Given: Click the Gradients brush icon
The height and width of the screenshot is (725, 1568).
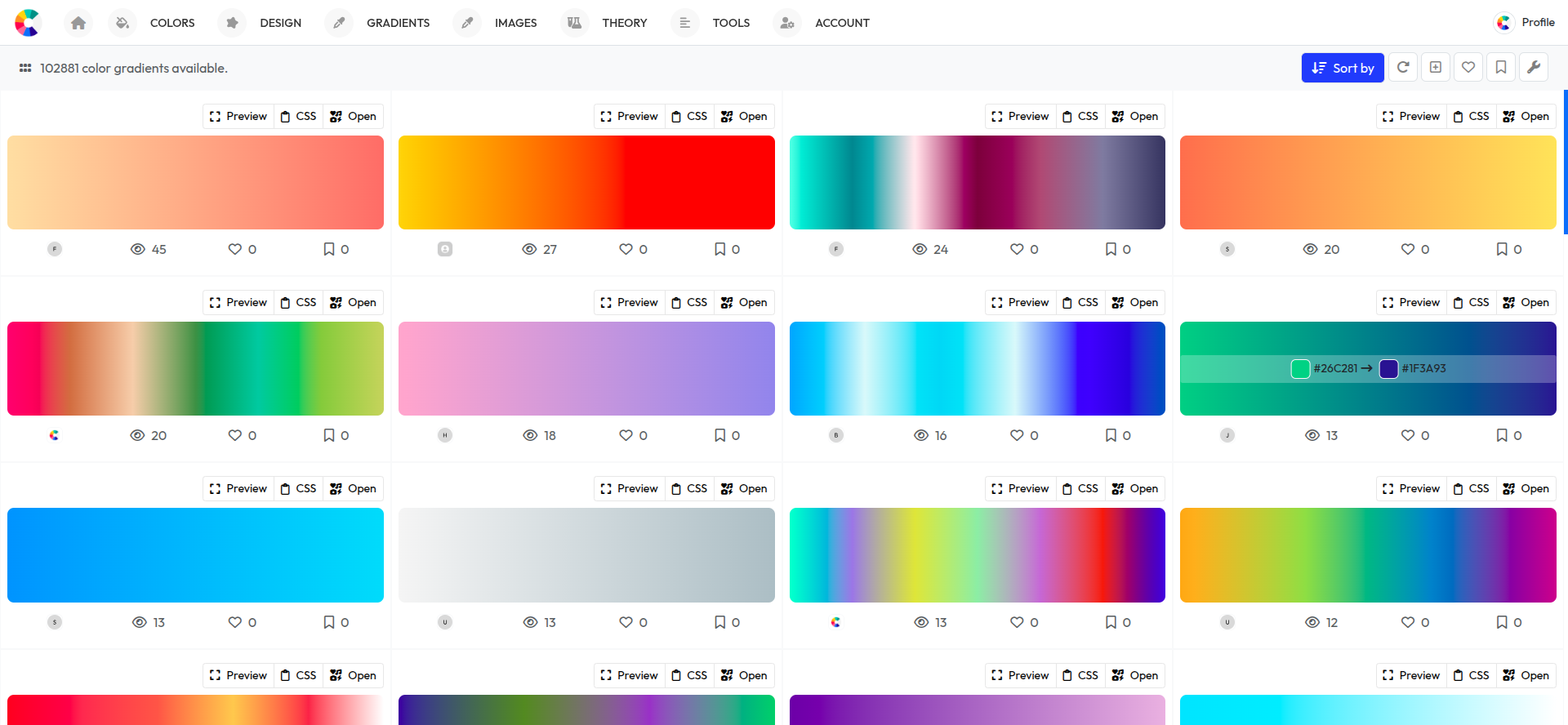Looking at the screenshot, I should click(339, 23).
